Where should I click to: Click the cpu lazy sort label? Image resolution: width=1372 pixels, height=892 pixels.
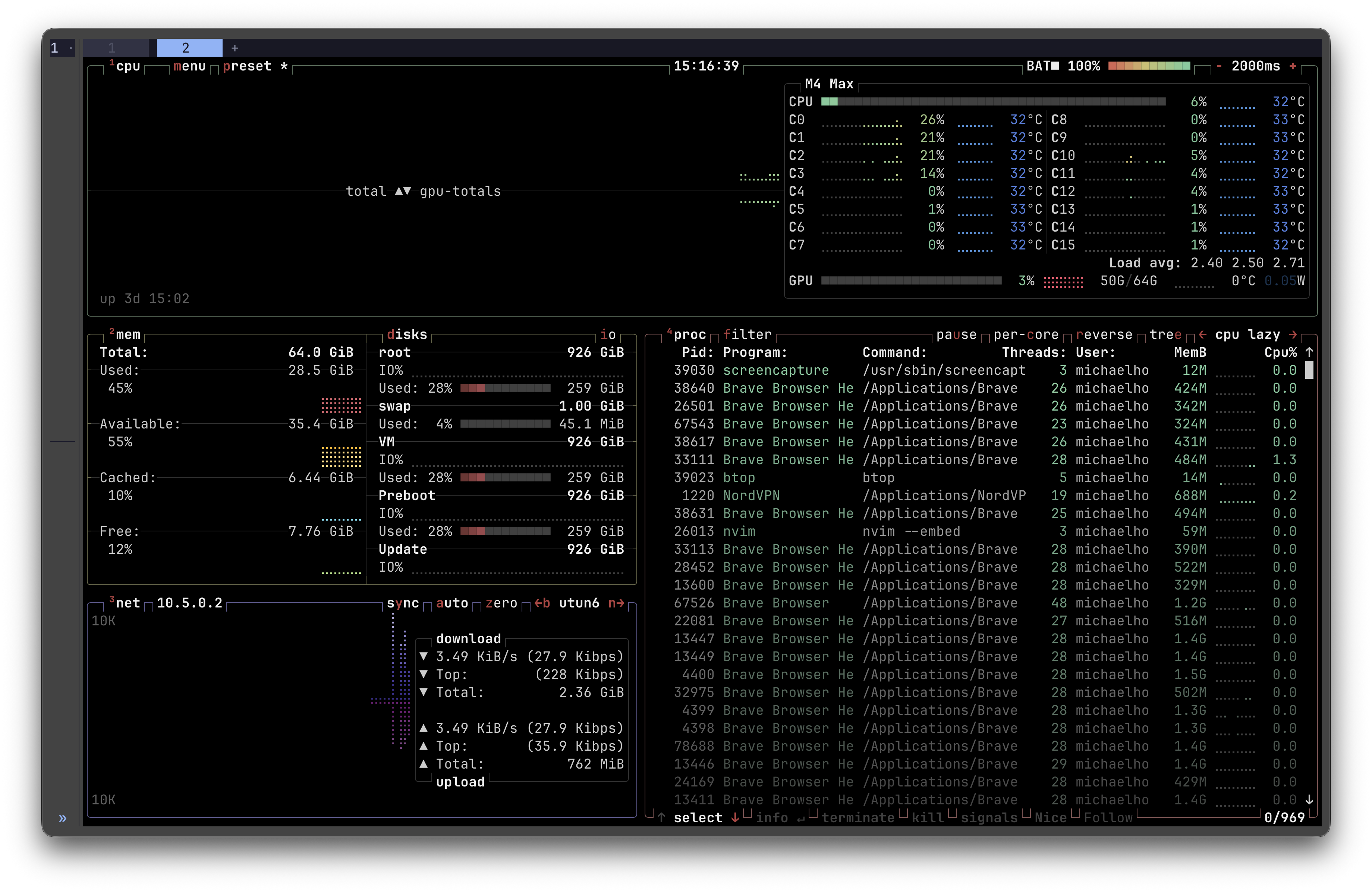pyautogui.click(x=1247, y=334)
